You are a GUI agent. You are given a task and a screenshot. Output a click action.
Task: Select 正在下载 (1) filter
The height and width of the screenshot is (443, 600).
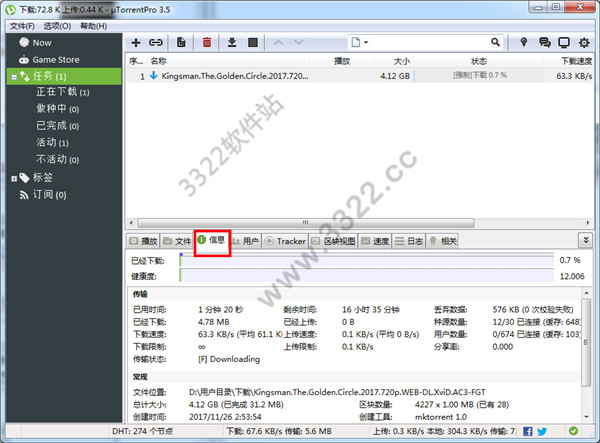[x=63, y=92]
